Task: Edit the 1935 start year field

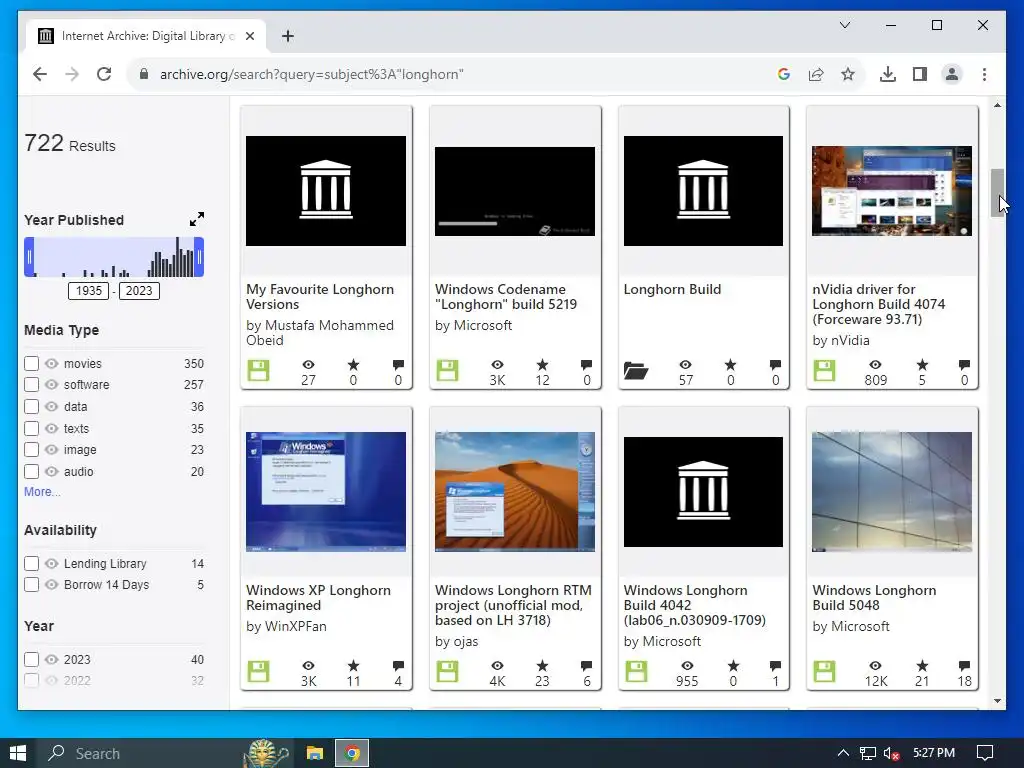Action: point(88,291)
